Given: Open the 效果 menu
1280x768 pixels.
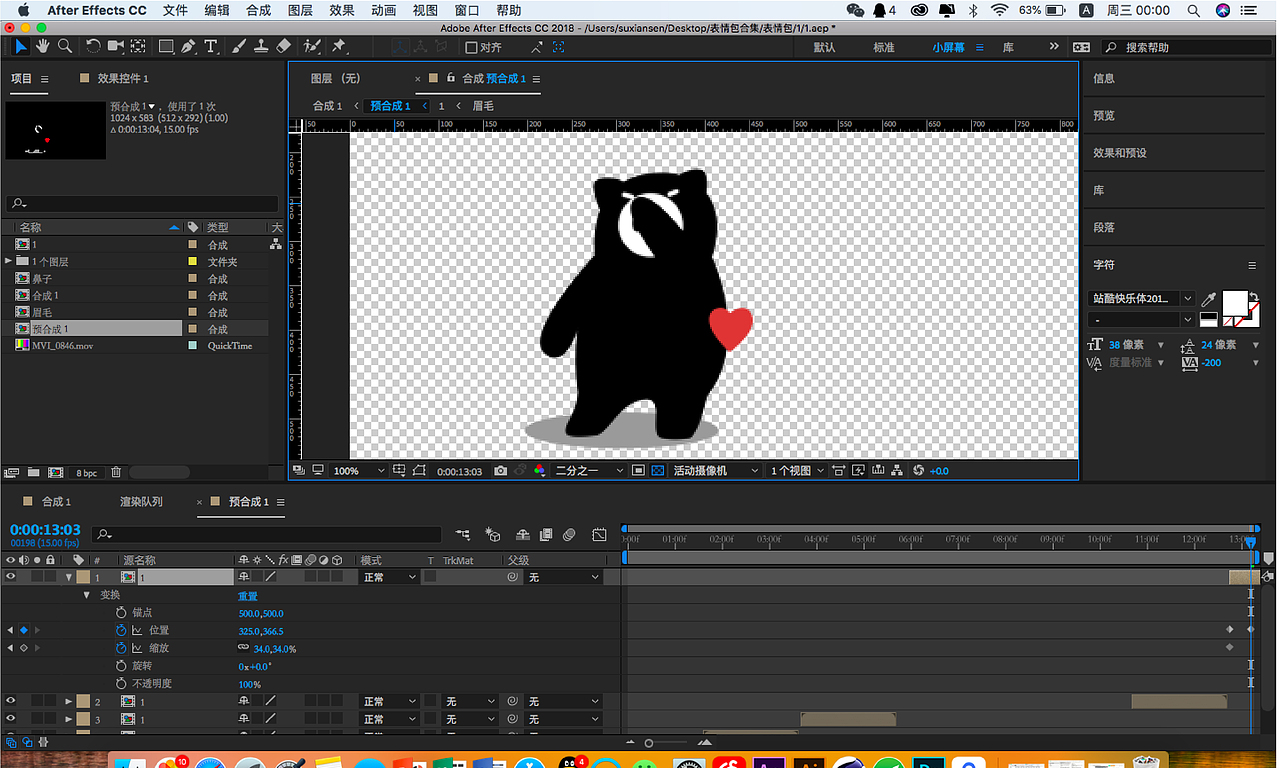Looking at the screenshot, I should pyautogui.click(x=342, y=10).
